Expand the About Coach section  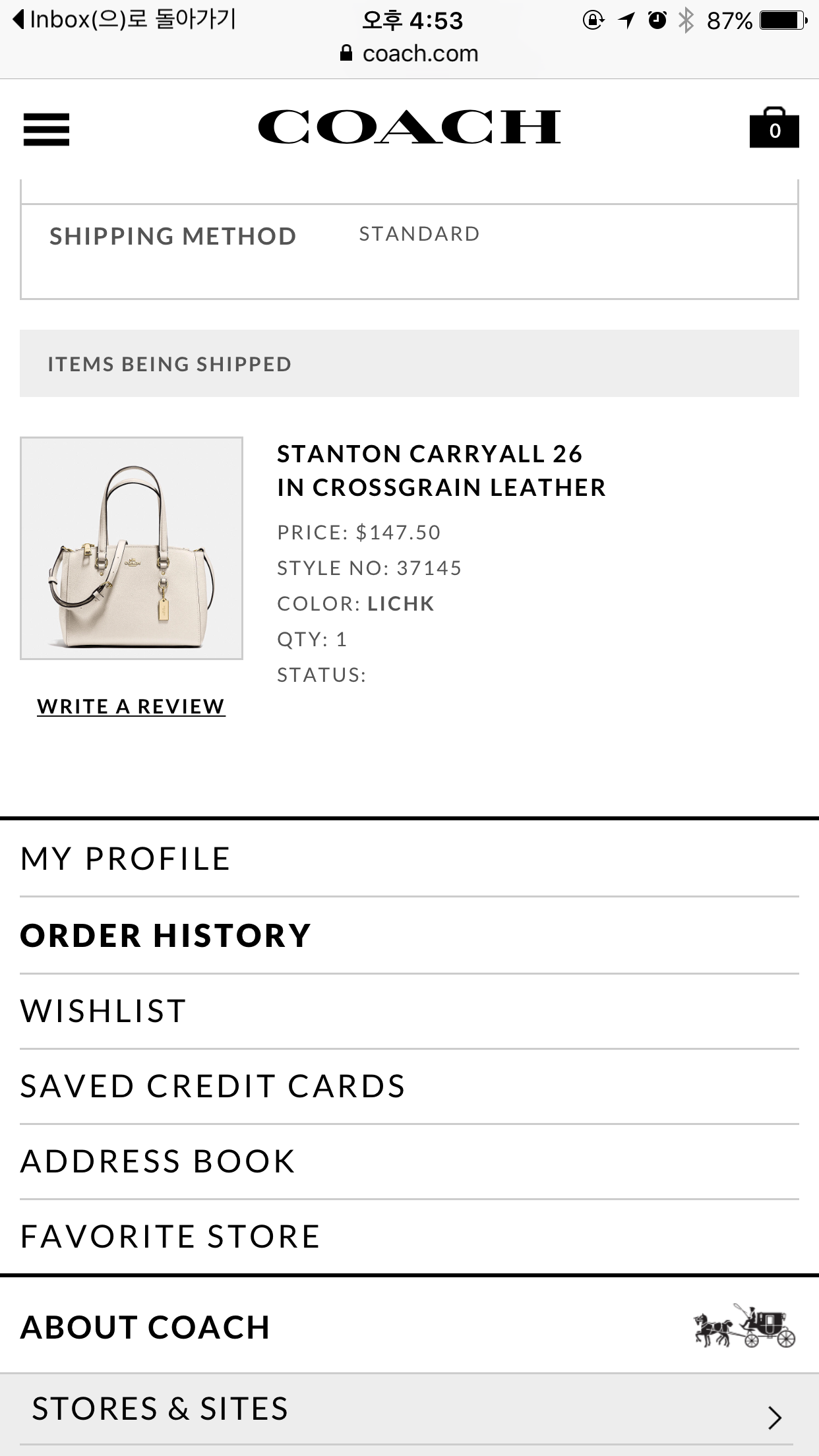146,1327
